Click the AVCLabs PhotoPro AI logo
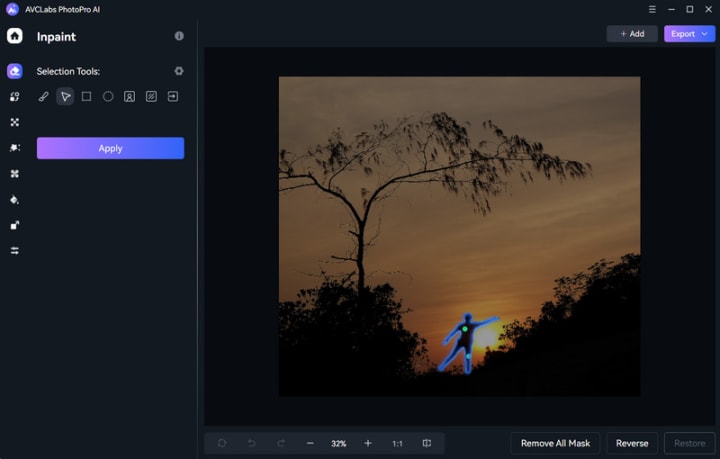 [12, 9]
